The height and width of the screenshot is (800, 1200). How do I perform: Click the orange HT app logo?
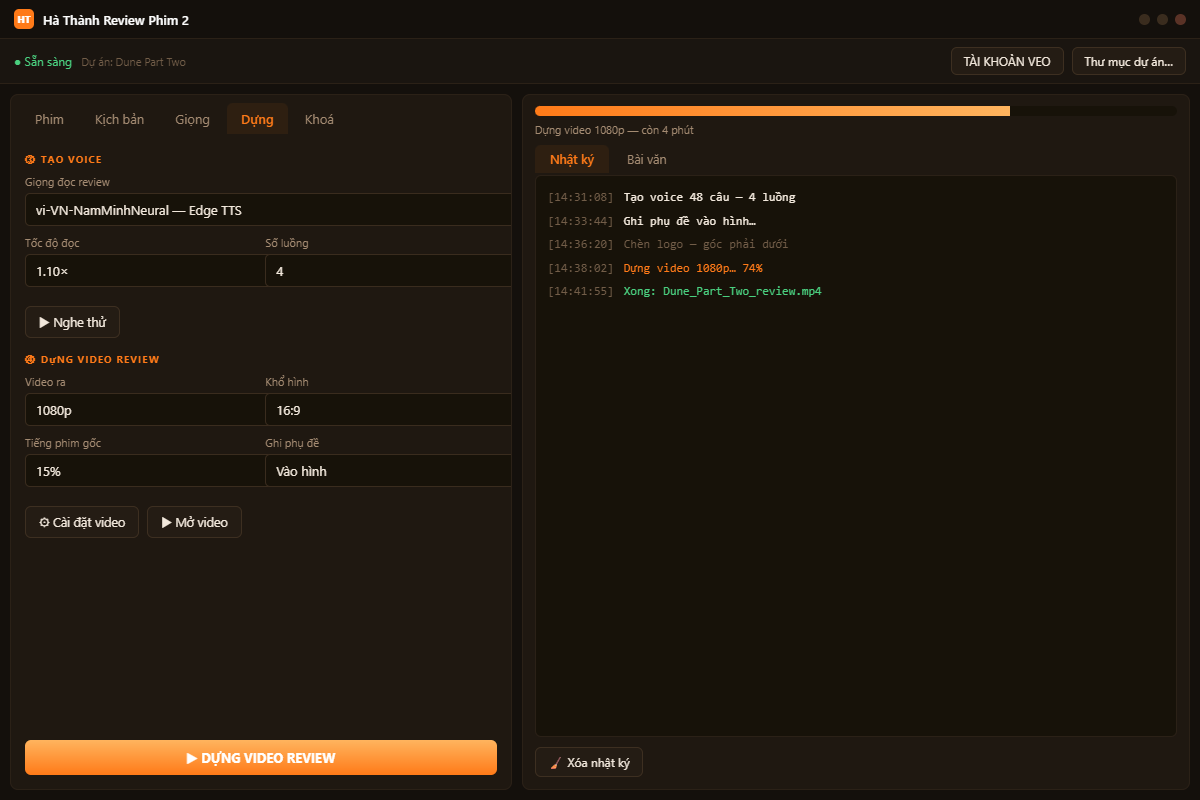pos(24,19)
